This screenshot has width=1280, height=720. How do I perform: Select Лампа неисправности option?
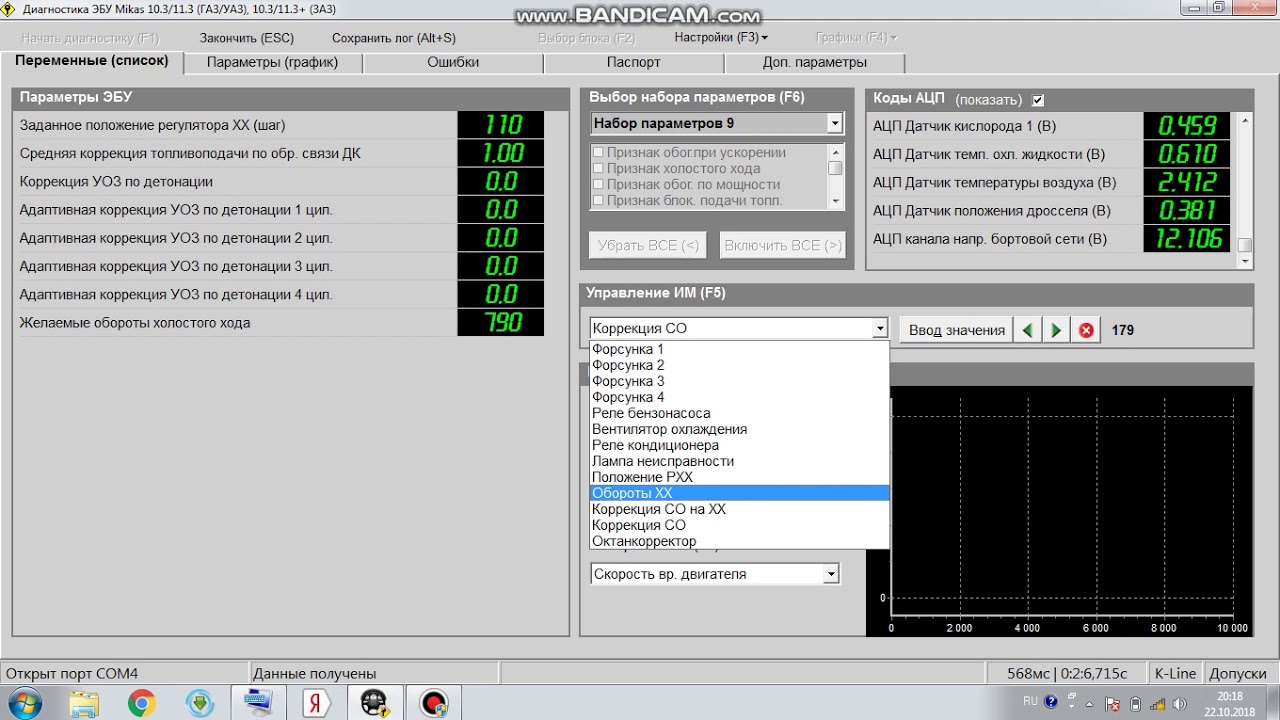739,461
